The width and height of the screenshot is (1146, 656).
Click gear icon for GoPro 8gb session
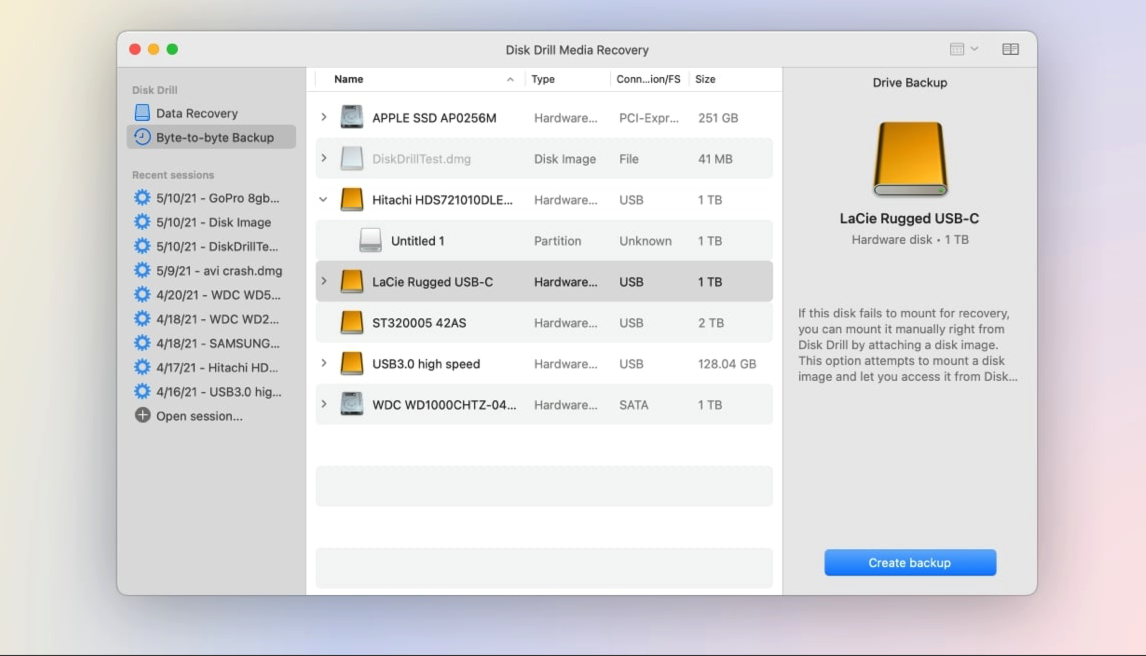142,197
